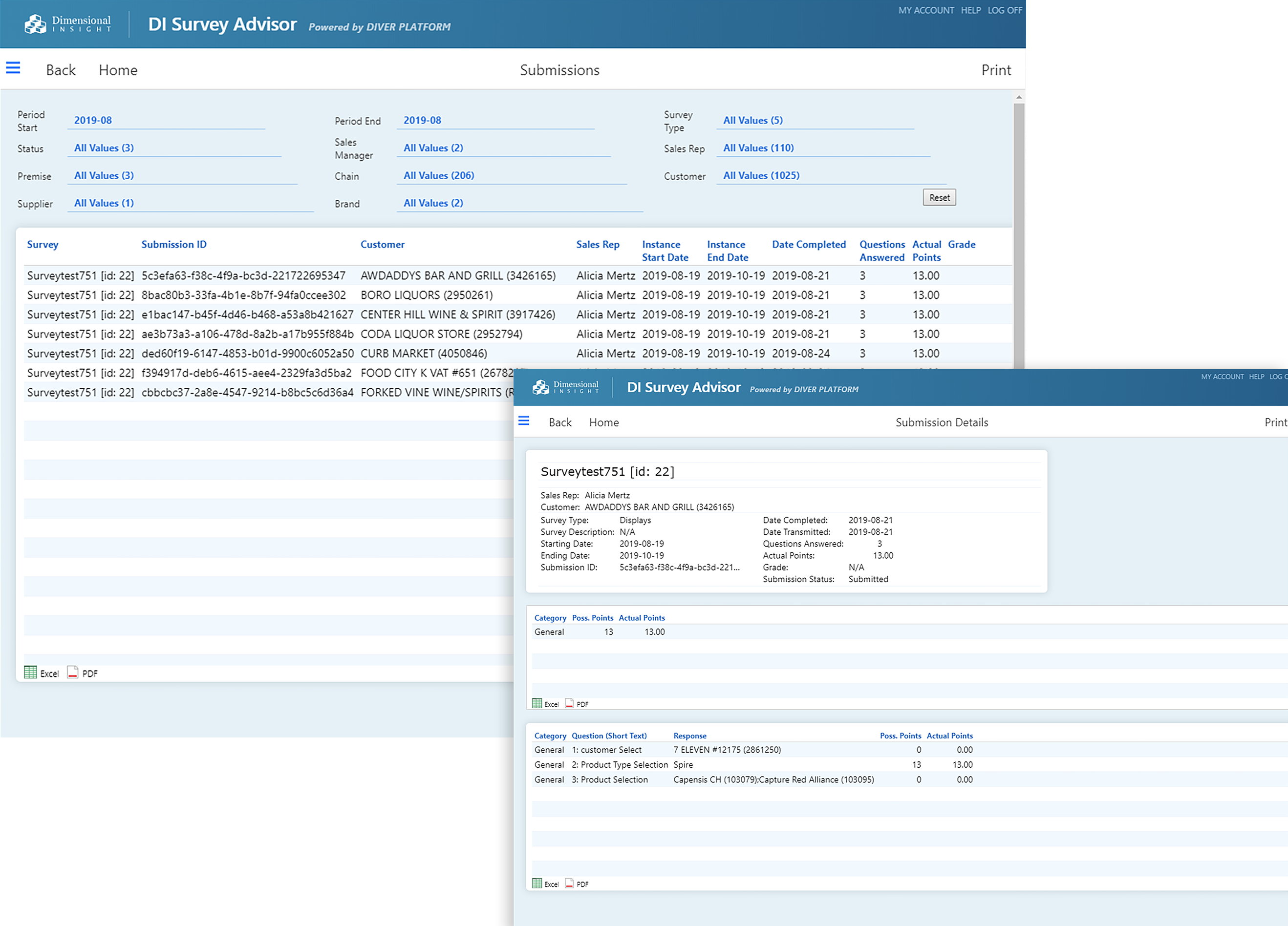
Task: Sort Submissions by Grade column
Action: point(962,244)
